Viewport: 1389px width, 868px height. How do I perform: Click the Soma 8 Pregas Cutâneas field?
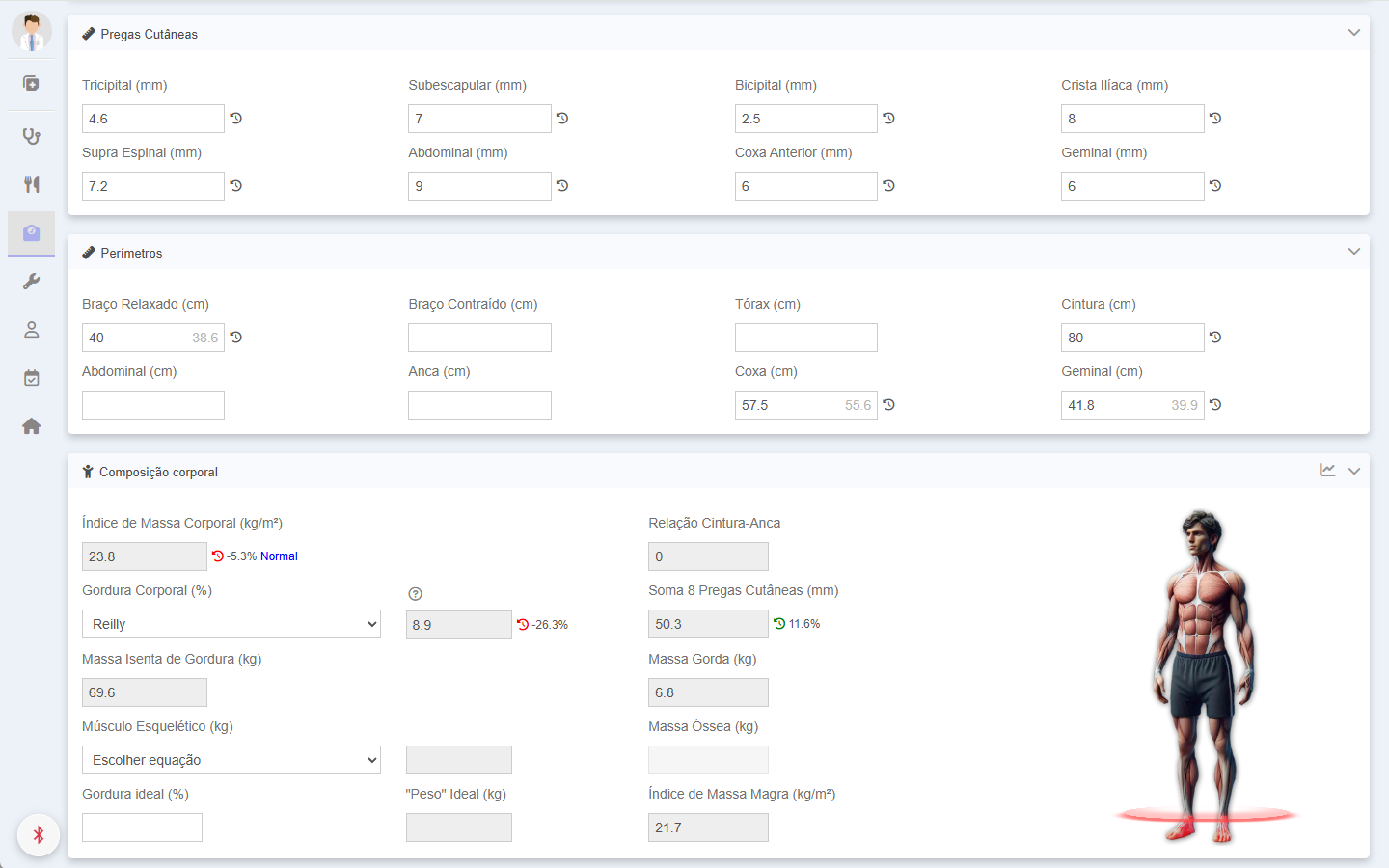[708, 624]
